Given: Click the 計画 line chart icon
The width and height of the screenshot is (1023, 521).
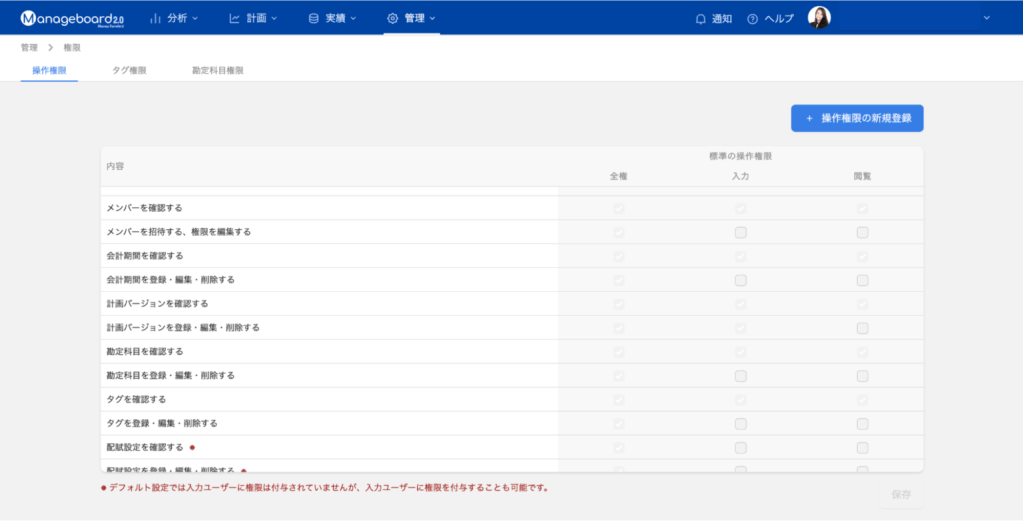Looking at the screenshot, I should pyautogui.click(x=234, y=18).
